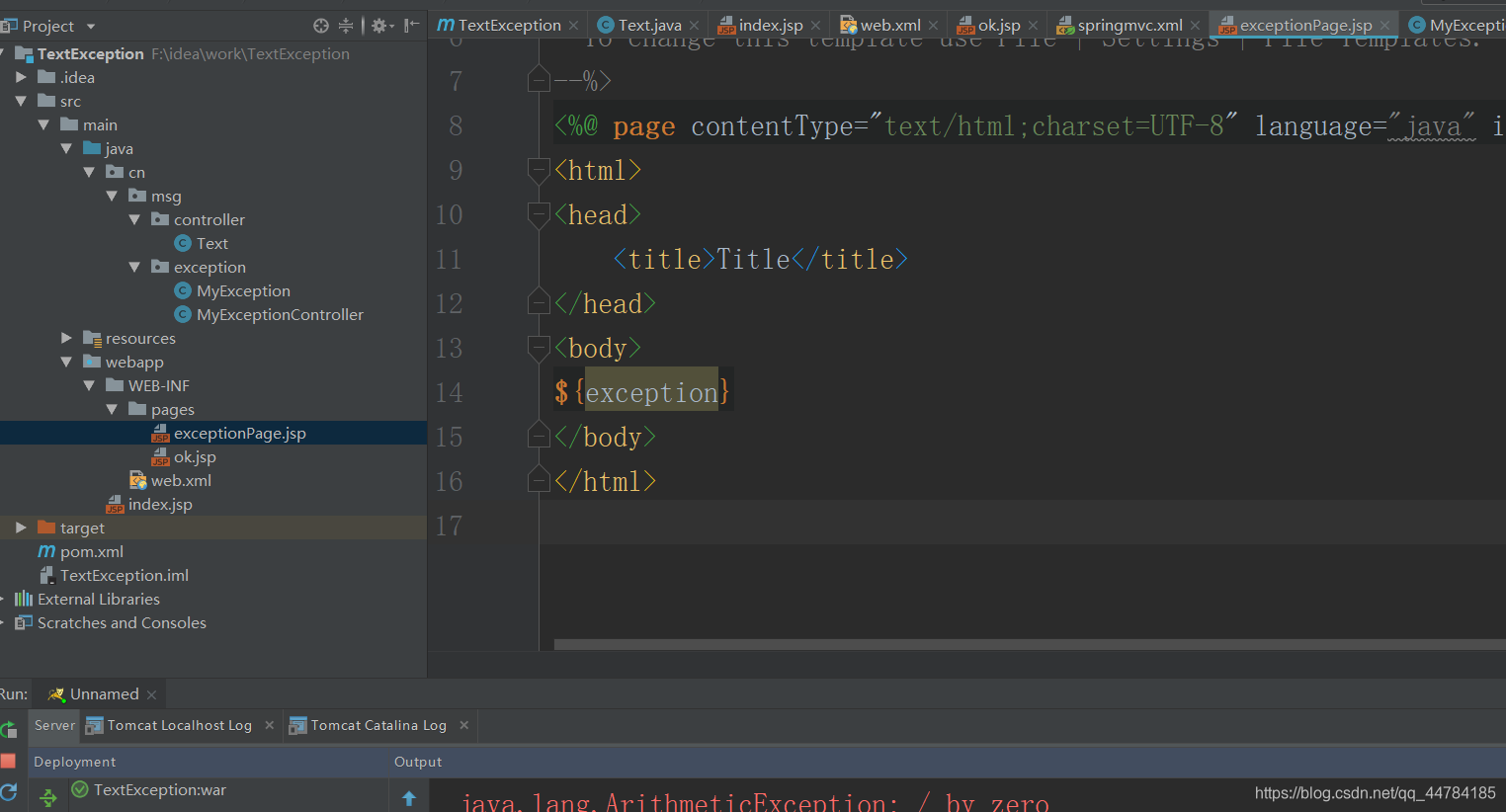
Task: Collapse the src folder
Action: (21, 101)
